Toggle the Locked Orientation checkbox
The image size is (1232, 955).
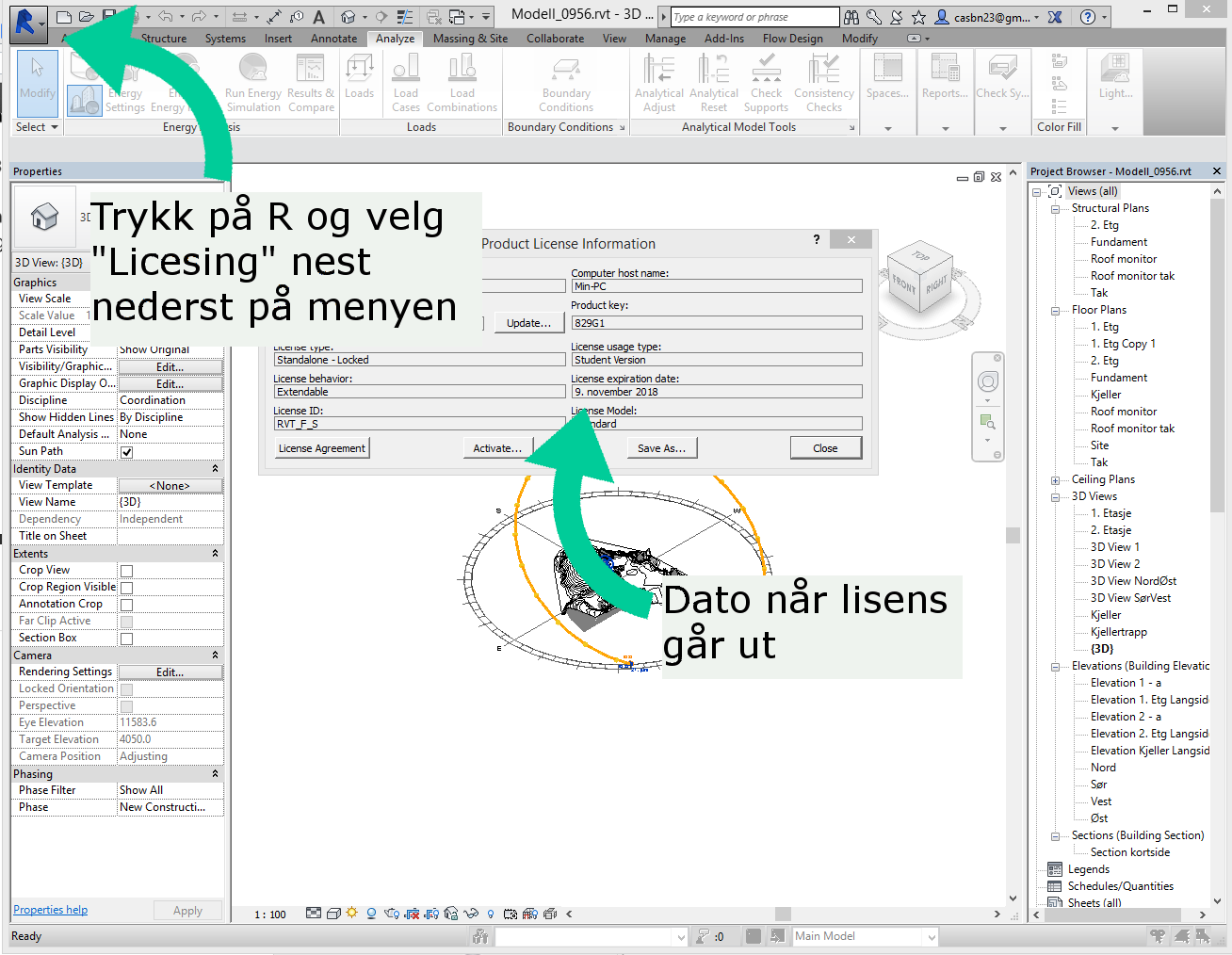coord(126,689)
